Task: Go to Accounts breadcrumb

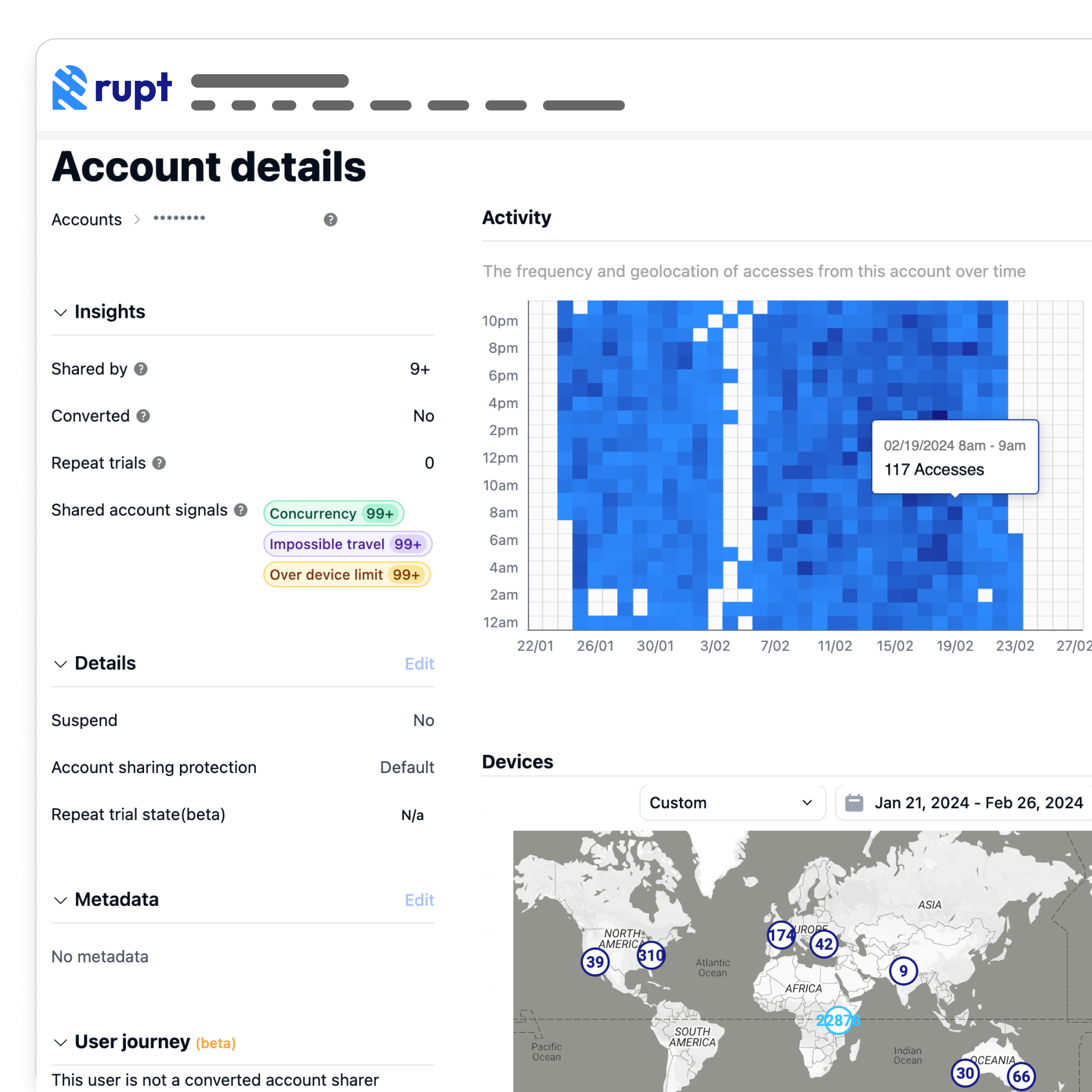Action: pyautogui.click(x=86, y=219)
